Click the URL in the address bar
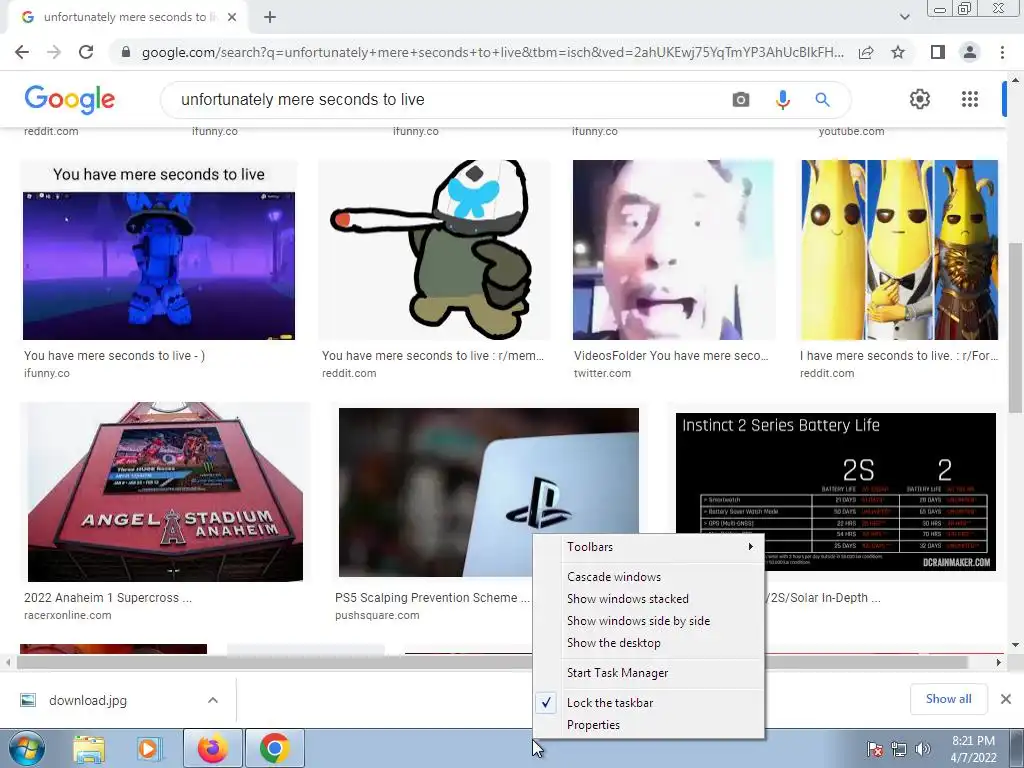Image resolution: width=1024 pixels, height=768 pixels. coord(492,52)
